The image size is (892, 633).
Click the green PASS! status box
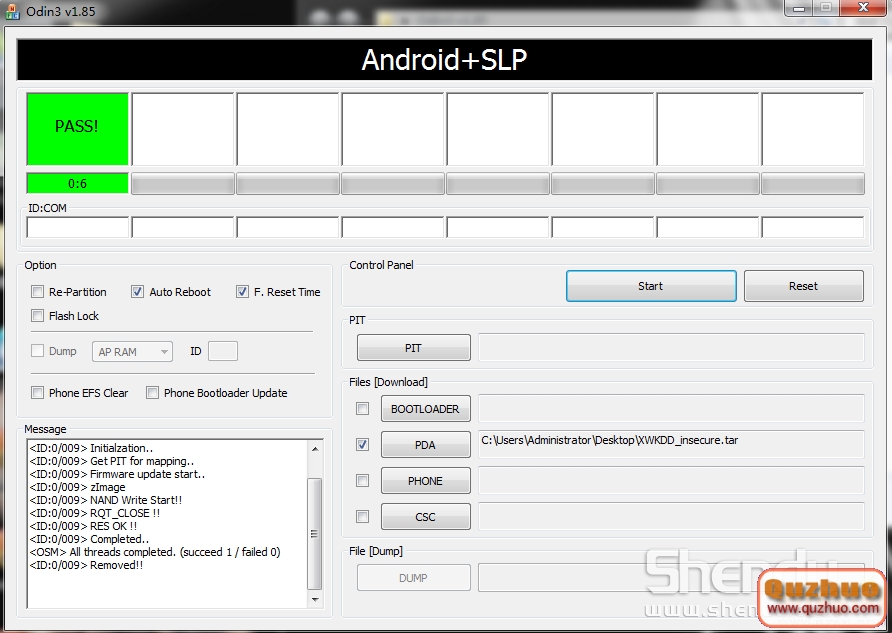click(x=77, y=129)
